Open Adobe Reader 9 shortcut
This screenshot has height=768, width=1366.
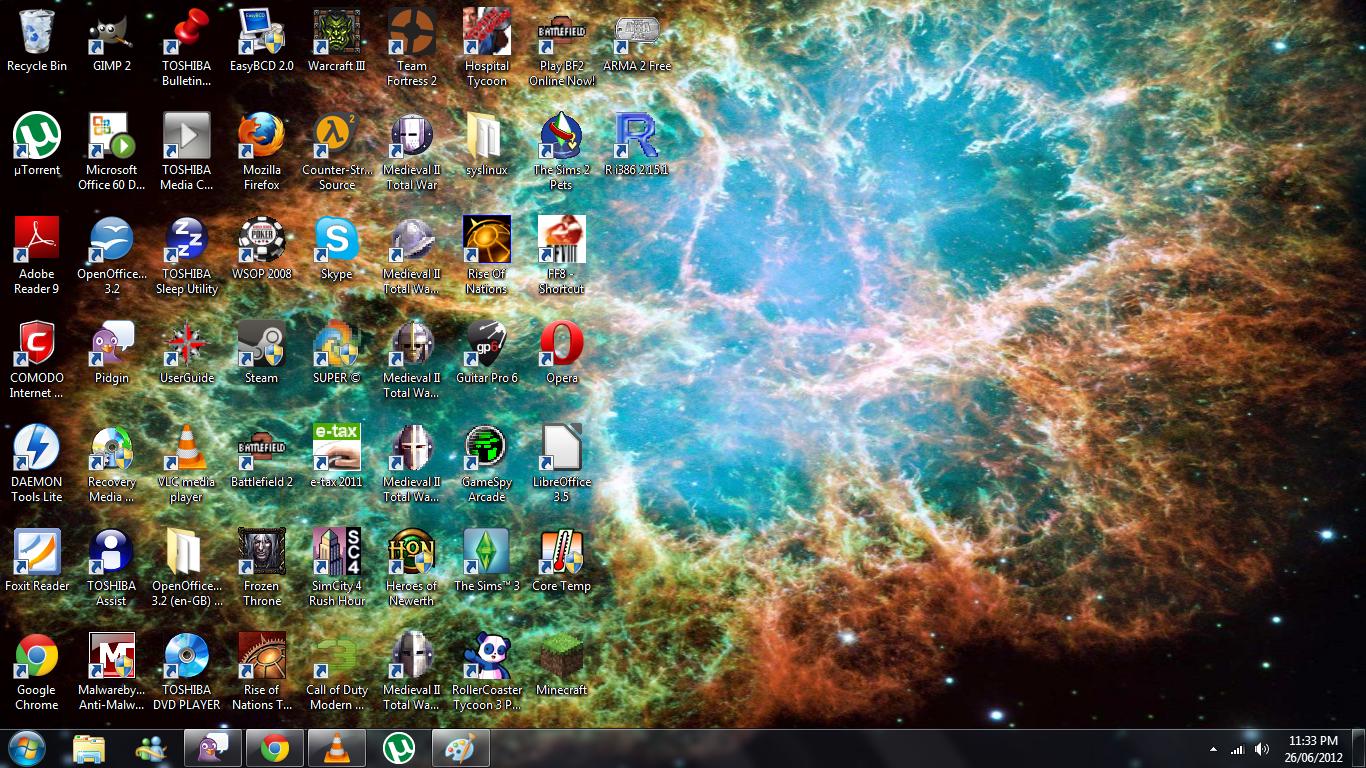point(37,256)
